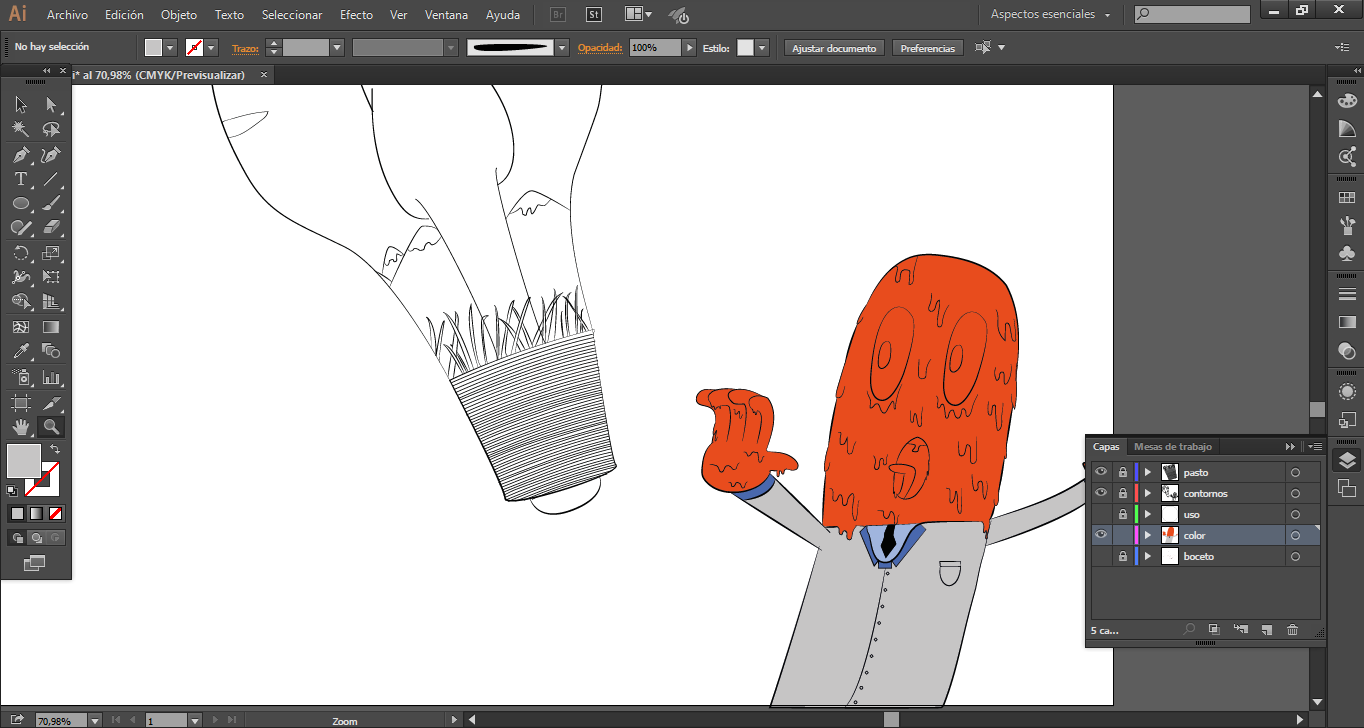1364x728 pixels.
Task: Delete selected layer with trash icon
Action: (1292, 630)
